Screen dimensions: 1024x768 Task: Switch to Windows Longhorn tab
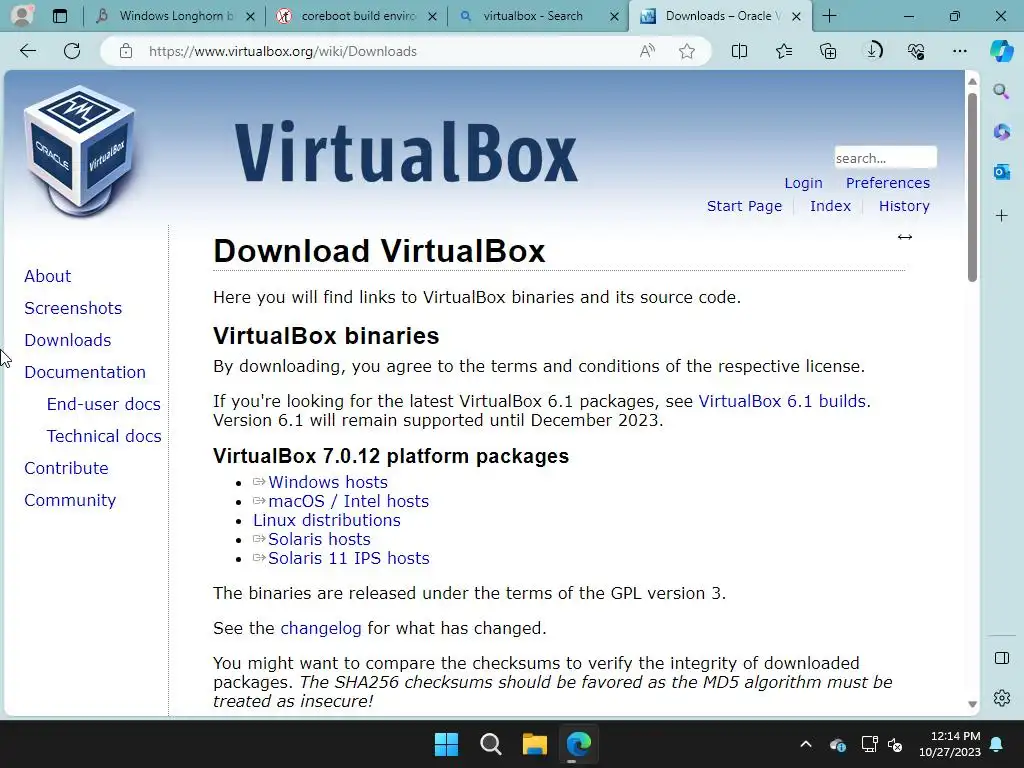(x=174, y=16)
